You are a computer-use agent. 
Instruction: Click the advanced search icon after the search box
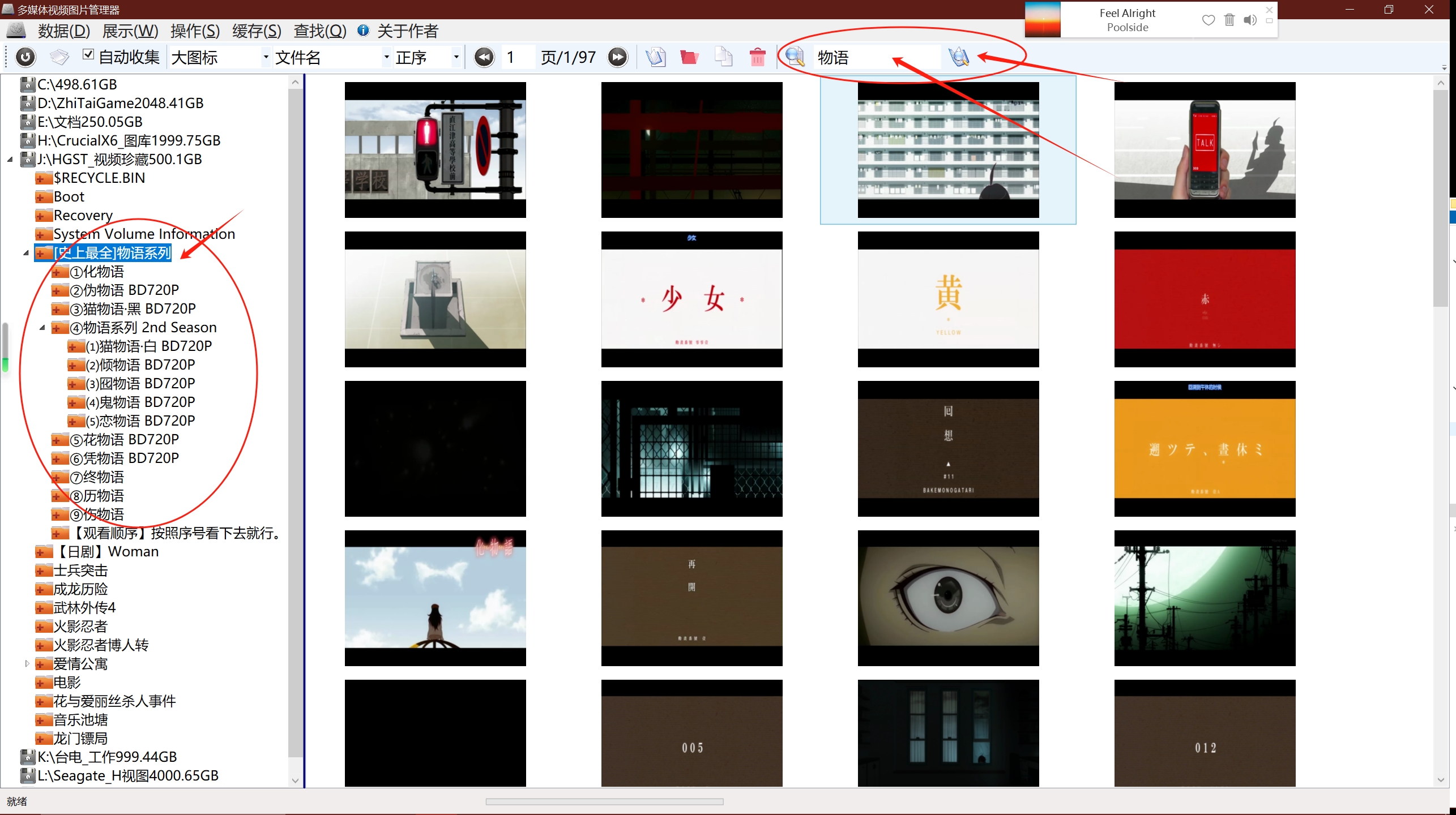(959, 57)
